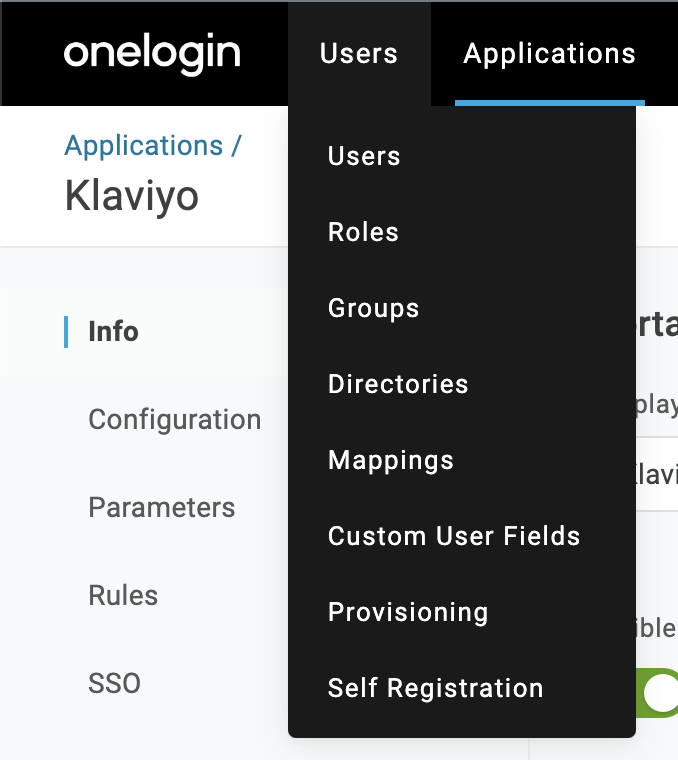678x760 pixels.
Task: Choose Roles from the Users dropdown
Action: pos(363,232)
